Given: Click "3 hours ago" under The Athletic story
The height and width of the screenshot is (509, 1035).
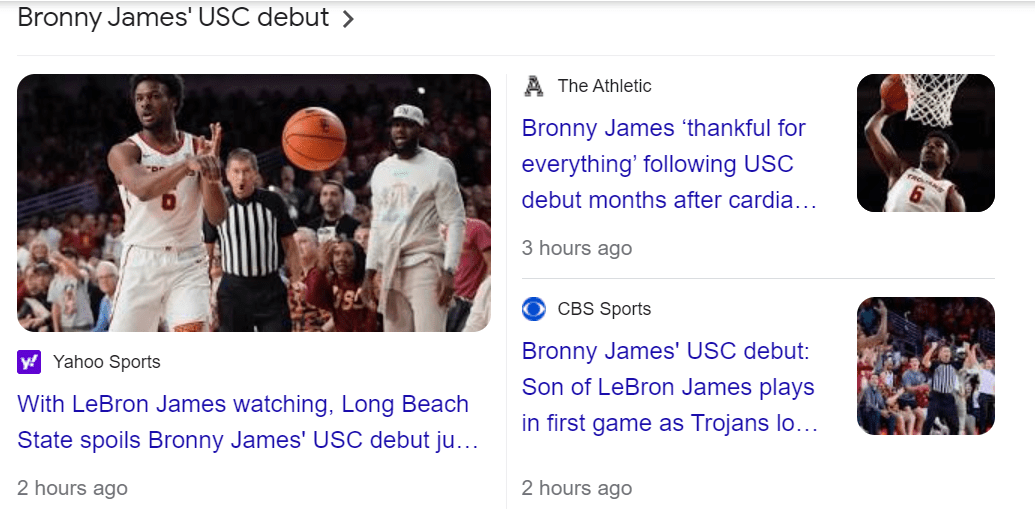Looking at the screenshot, I should click(x=577, y=248).
